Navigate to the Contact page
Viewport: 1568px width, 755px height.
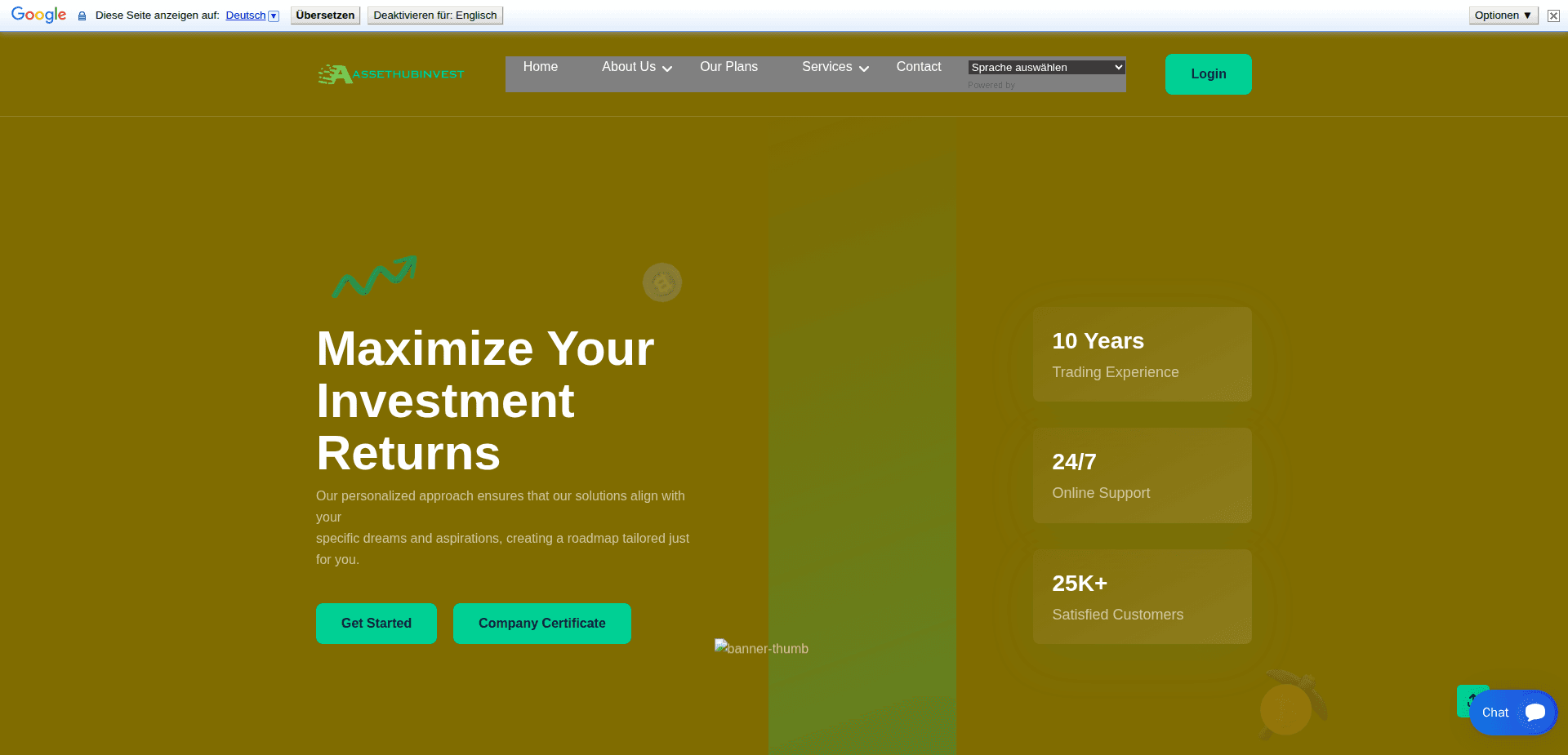(918, 67)
